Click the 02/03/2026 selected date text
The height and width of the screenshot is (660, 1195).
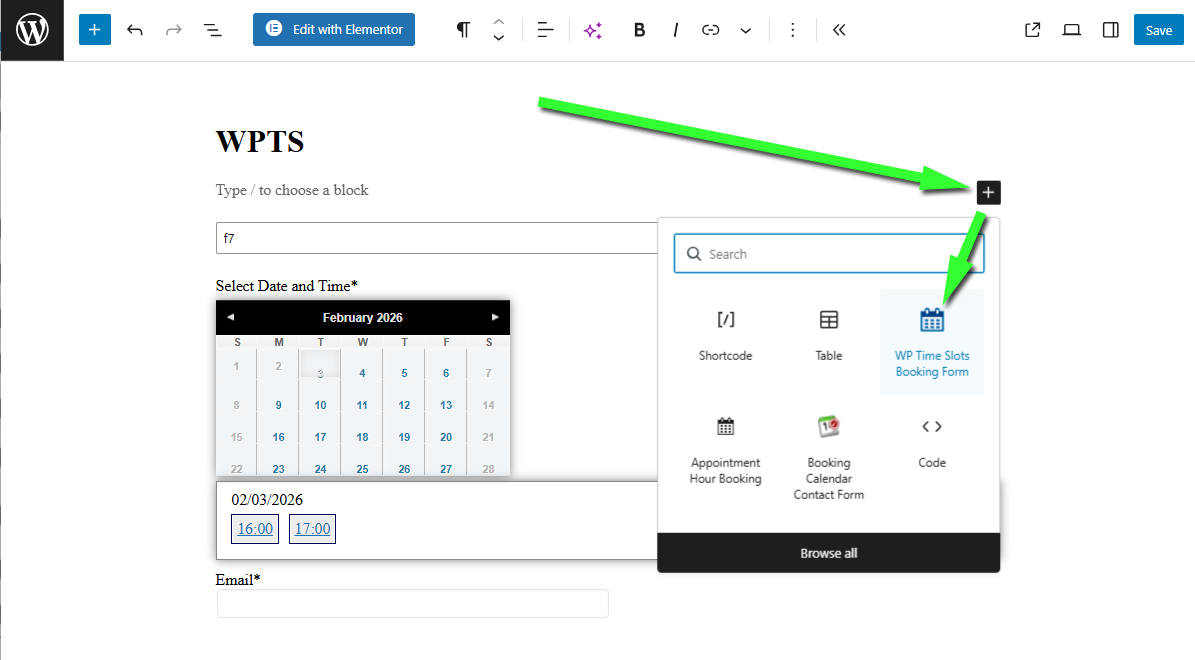tap(267, 500)
